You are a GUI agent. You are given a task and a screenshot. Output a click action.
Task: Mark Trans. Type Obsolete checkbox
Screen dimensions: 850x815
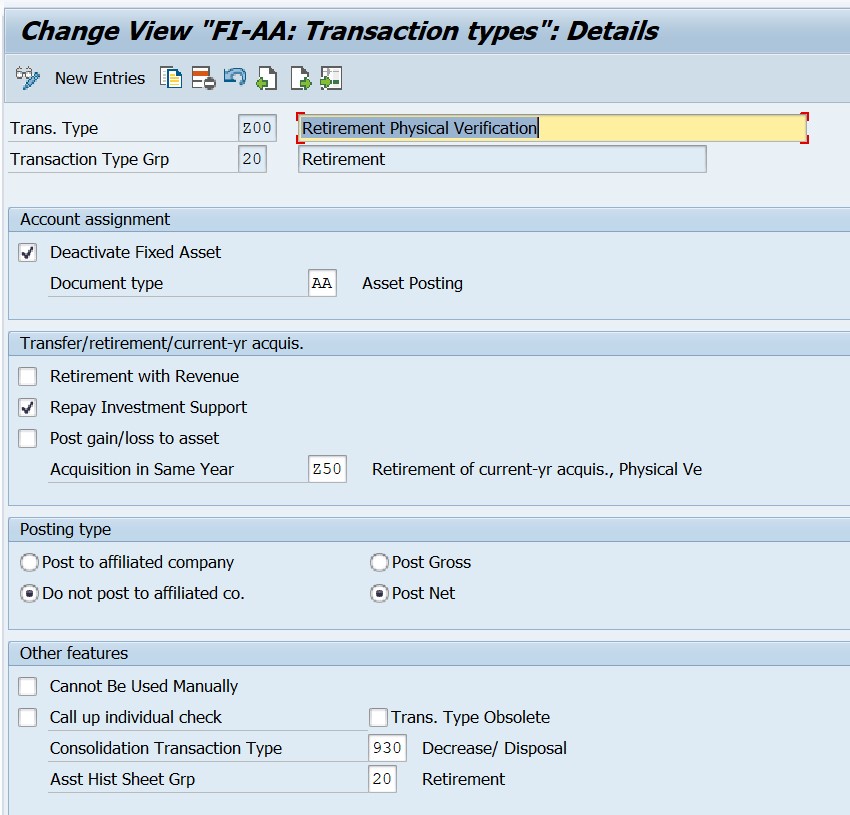click(378, 718)
